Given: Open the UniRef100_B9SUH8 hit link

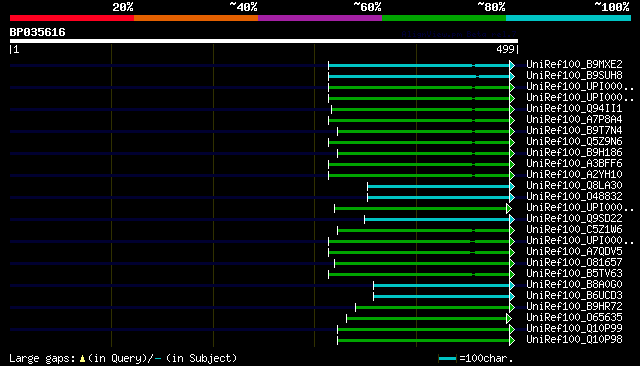Looking at the screenshot, I should pos(574,75).
